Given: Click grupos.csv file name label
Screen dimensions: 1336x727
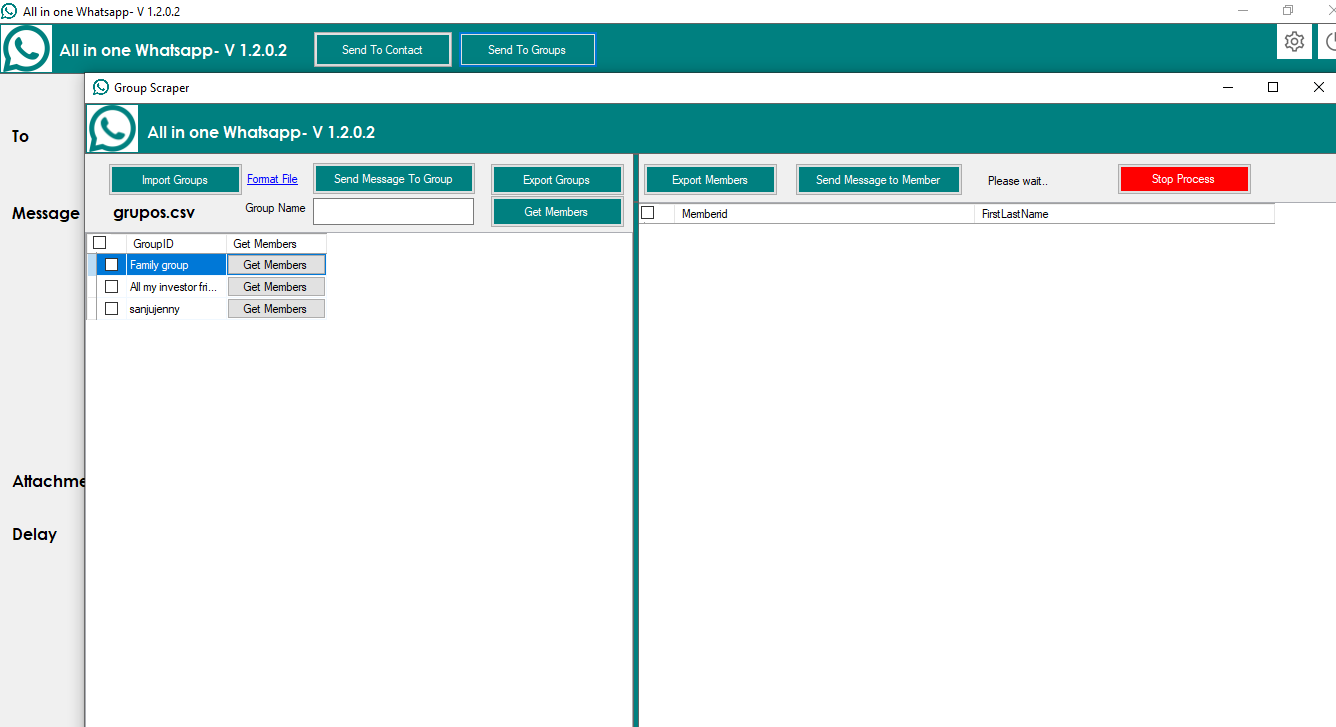Looking at the screenshot, I should (x=154, y=213).
